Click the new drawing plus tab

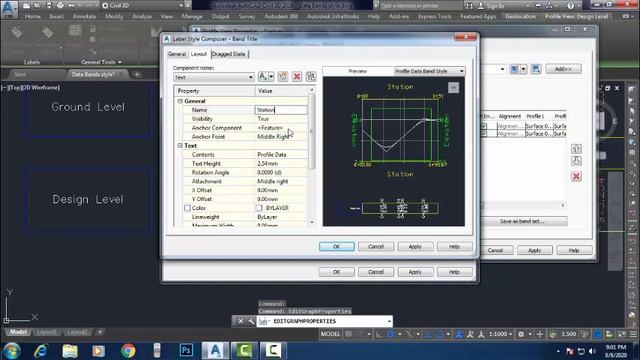pyautogui.click(x=137, y=74)
